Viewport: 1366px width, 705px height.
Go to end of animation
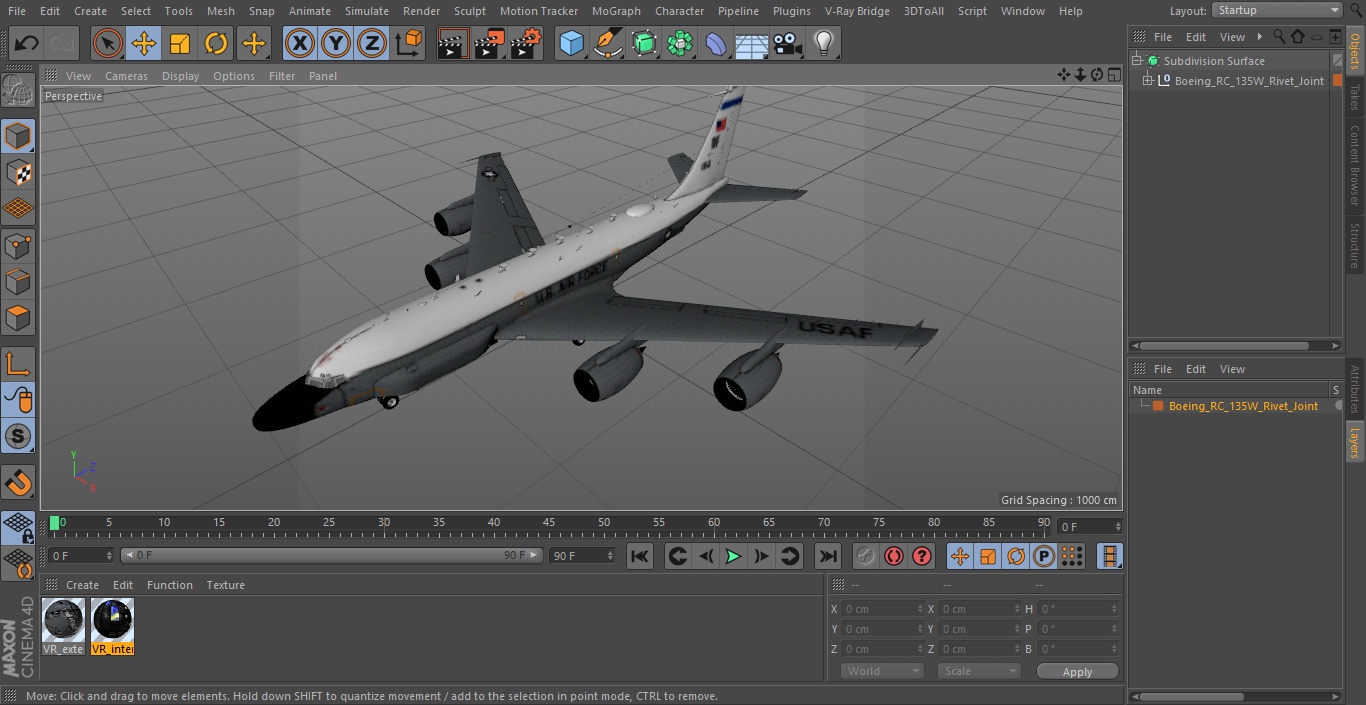point(828,556)
